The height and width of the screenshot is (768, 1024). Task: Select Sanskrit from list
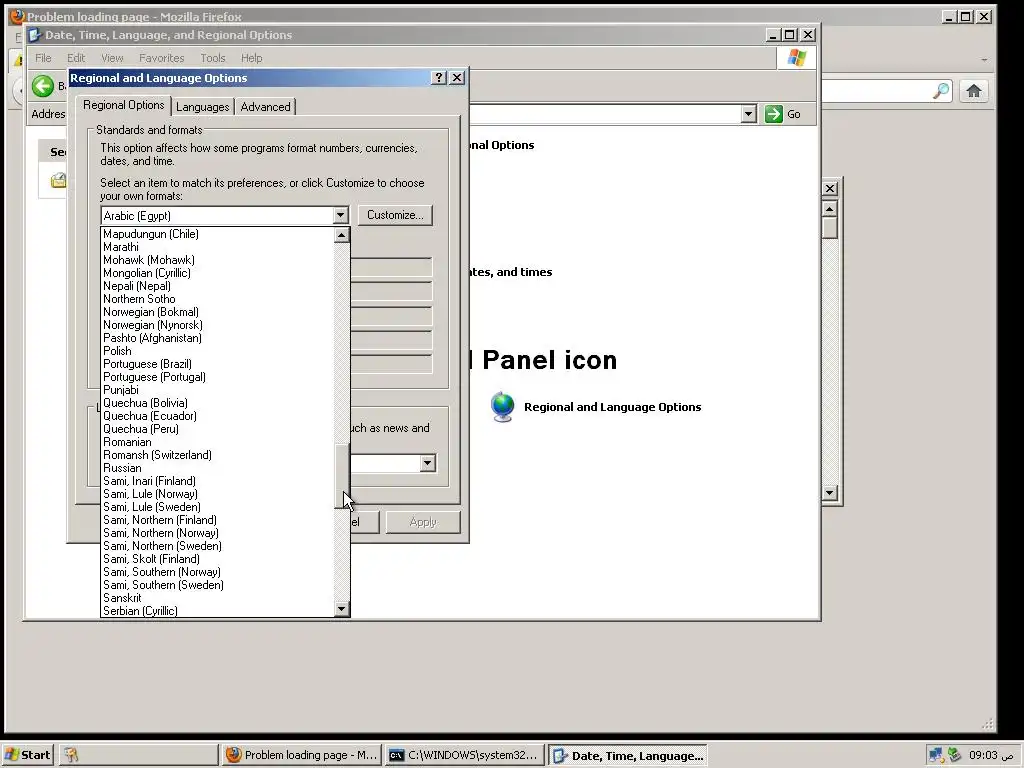pyautogui.click(x=217, y=598)
